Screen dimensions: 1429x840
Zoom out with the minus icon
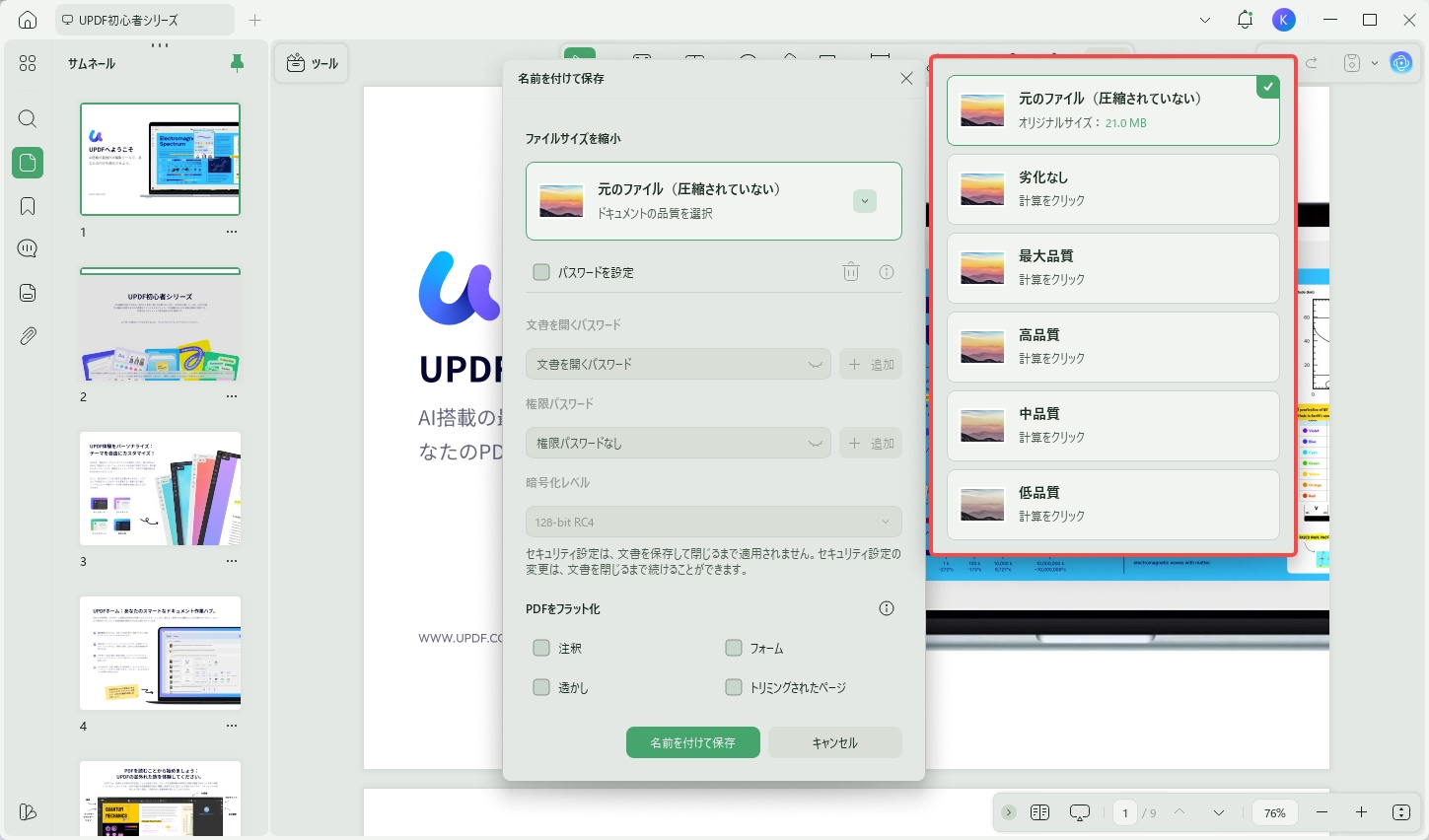pyautogui.click(x=1322, y=812)
